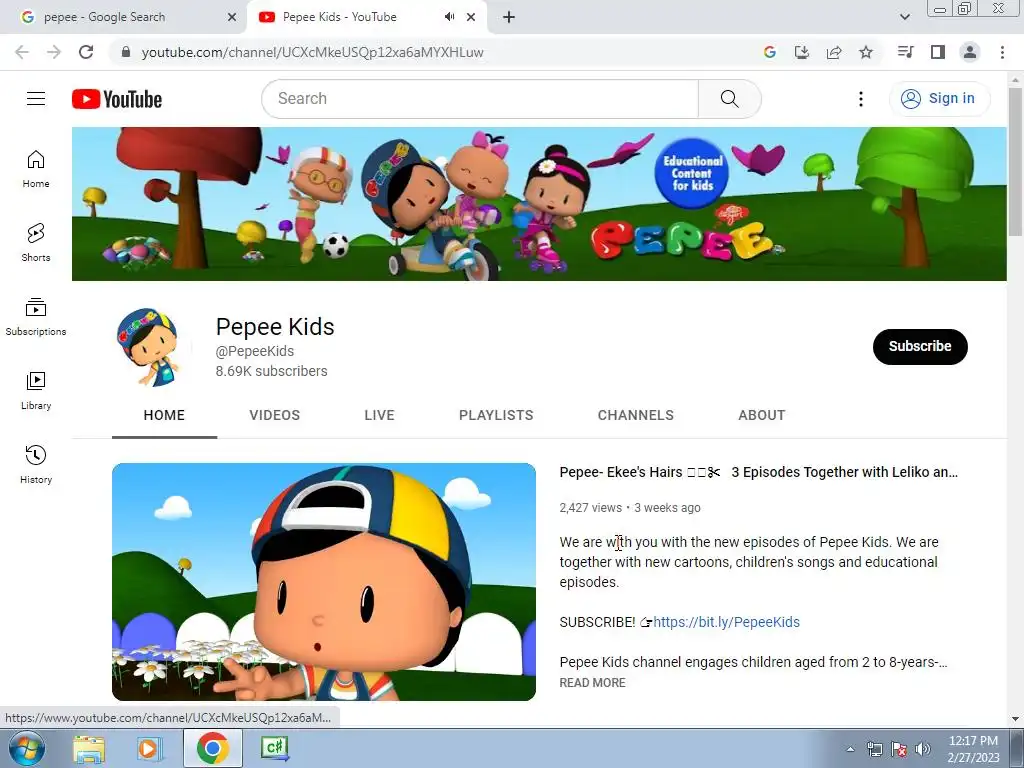View site info lock icon
Screen dimensions: 1024x768
click(126, 52)
